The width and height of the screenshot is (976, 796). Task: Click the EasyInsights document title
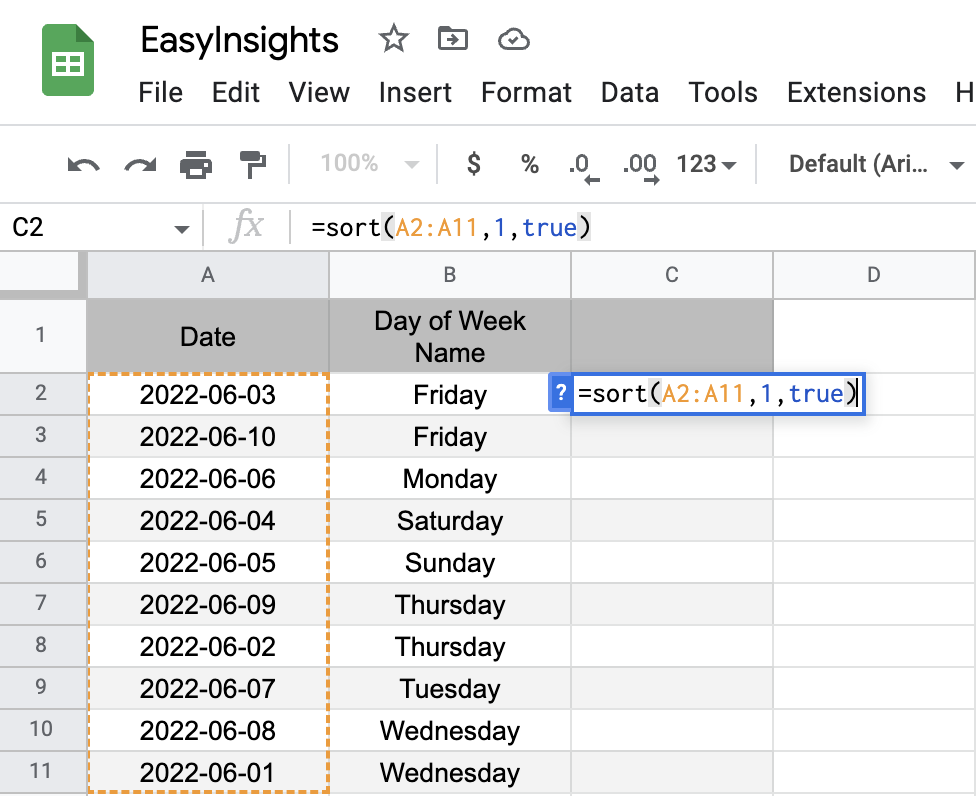[x=239, y=40]
